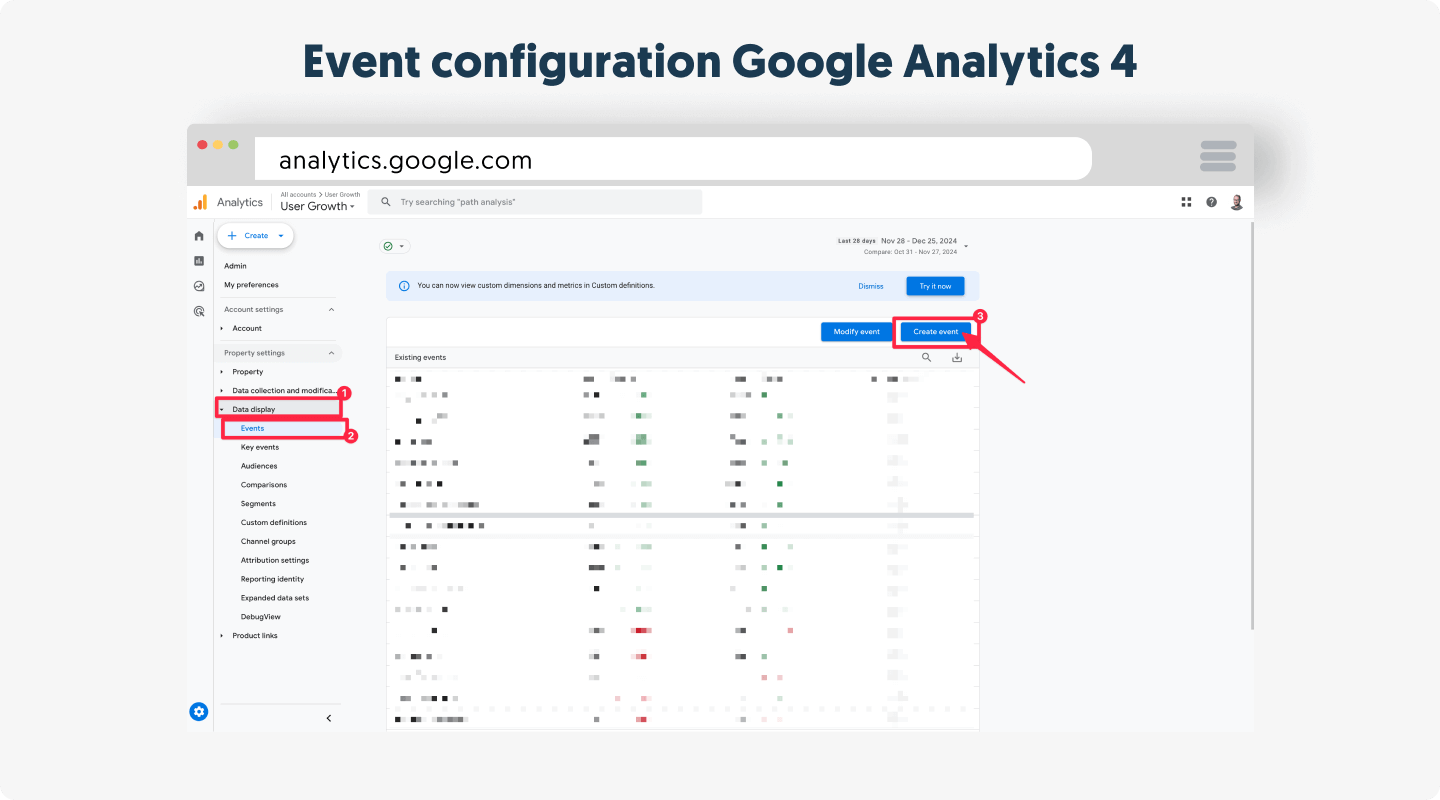The width and height of the screenshot is (1440, 800).
Task: Collapse the admin navigation with the chevron
Action: 329,718
